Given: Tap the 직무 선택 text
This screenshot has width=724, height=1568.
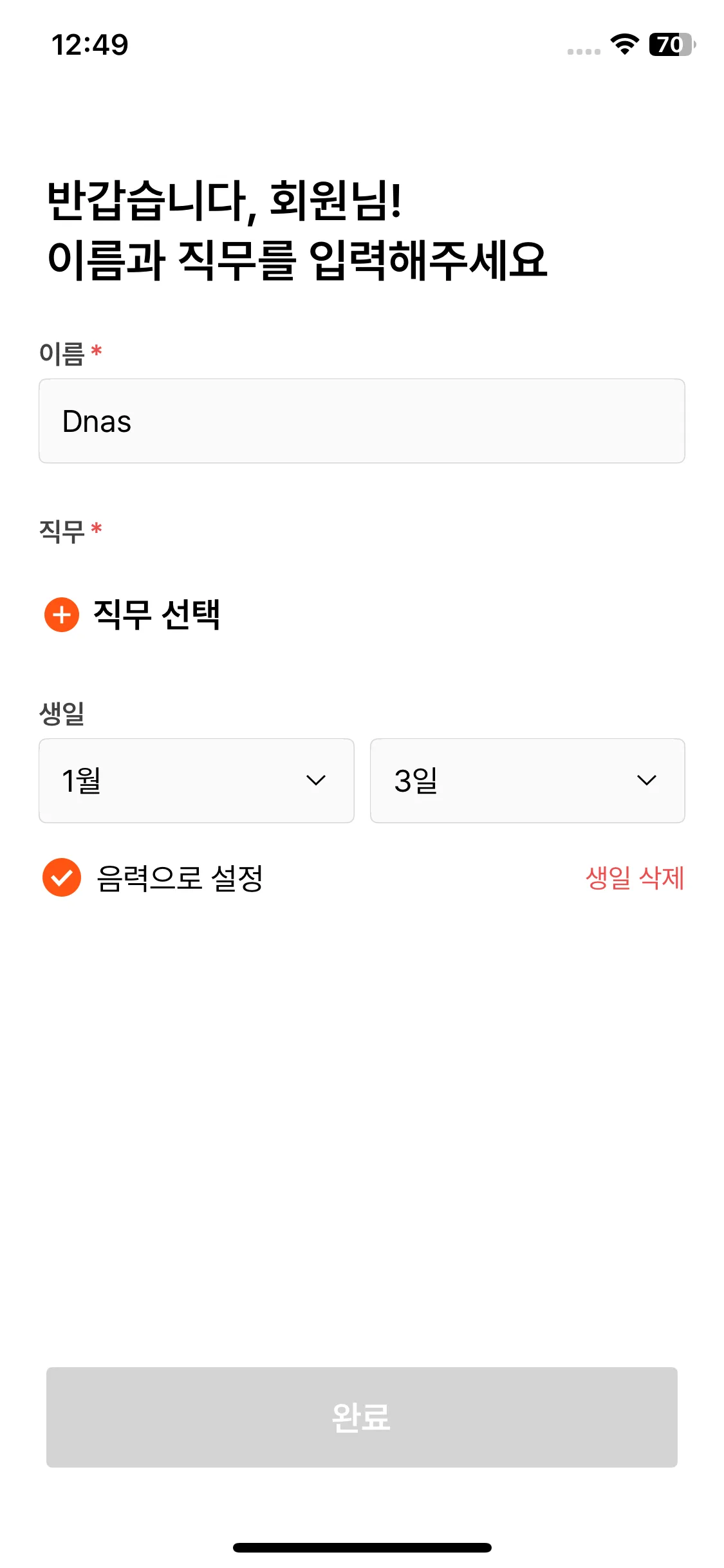Looking at the screenshot, I should pyautogui.click(x=157, y=615).
